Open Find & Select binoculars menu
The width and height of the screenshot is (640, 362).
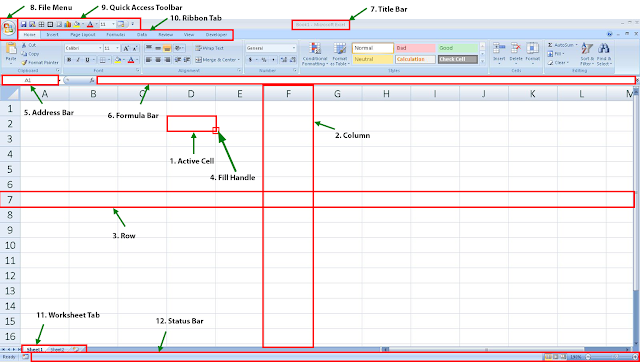coord(604,54)
